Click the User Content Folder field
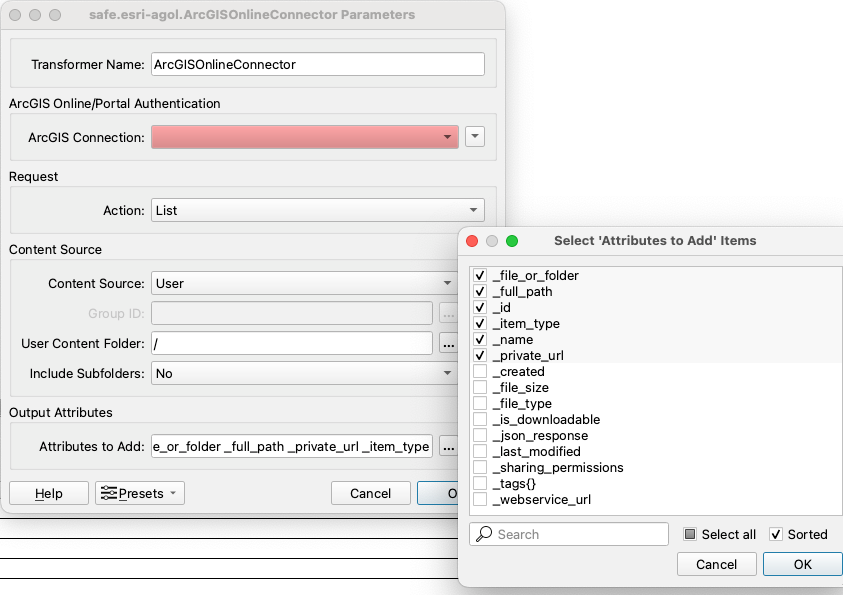 tap(292, 343)
